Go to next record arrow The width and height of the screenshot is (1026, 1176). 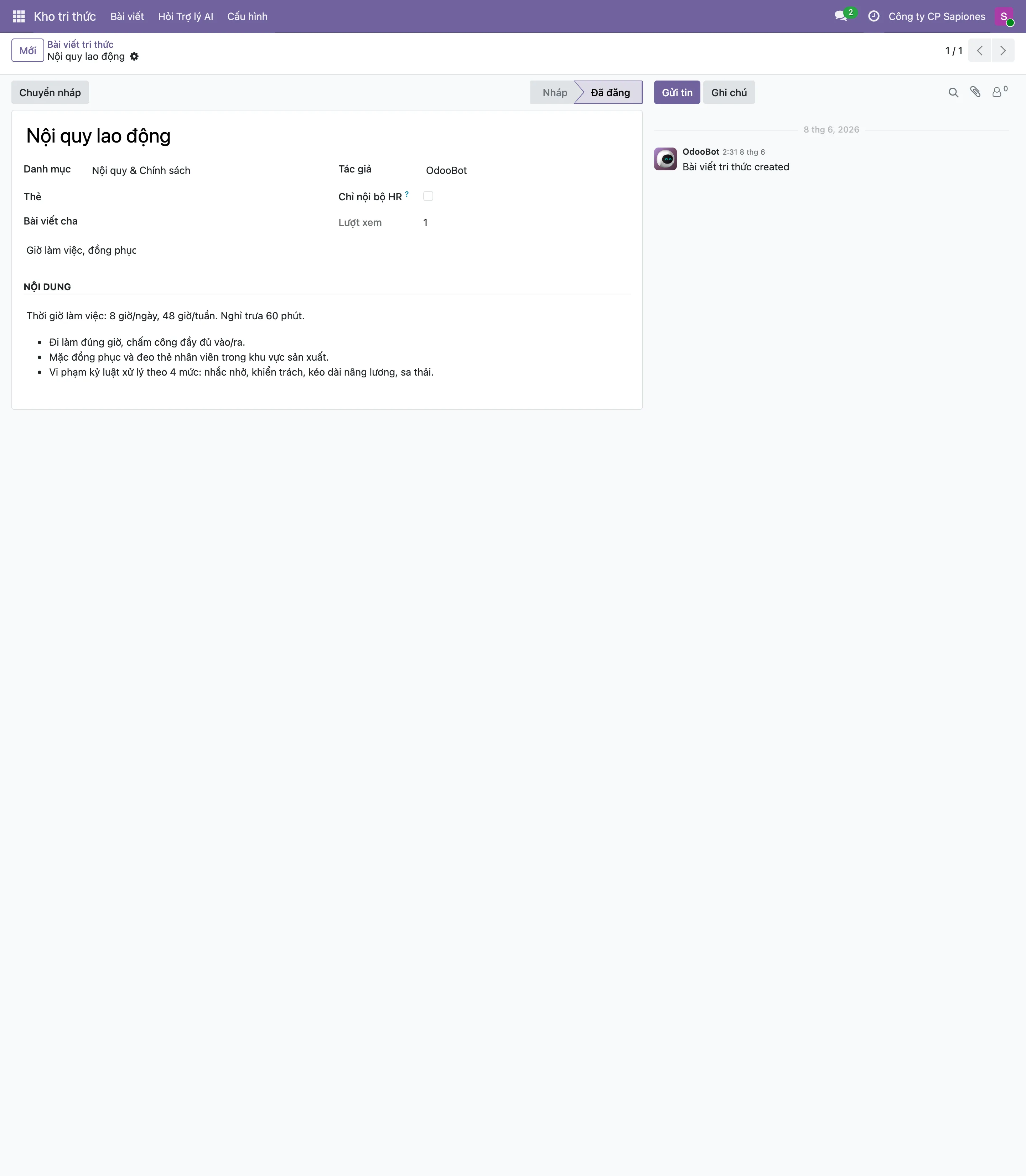pyautogui.click(x=1002, y=50)
